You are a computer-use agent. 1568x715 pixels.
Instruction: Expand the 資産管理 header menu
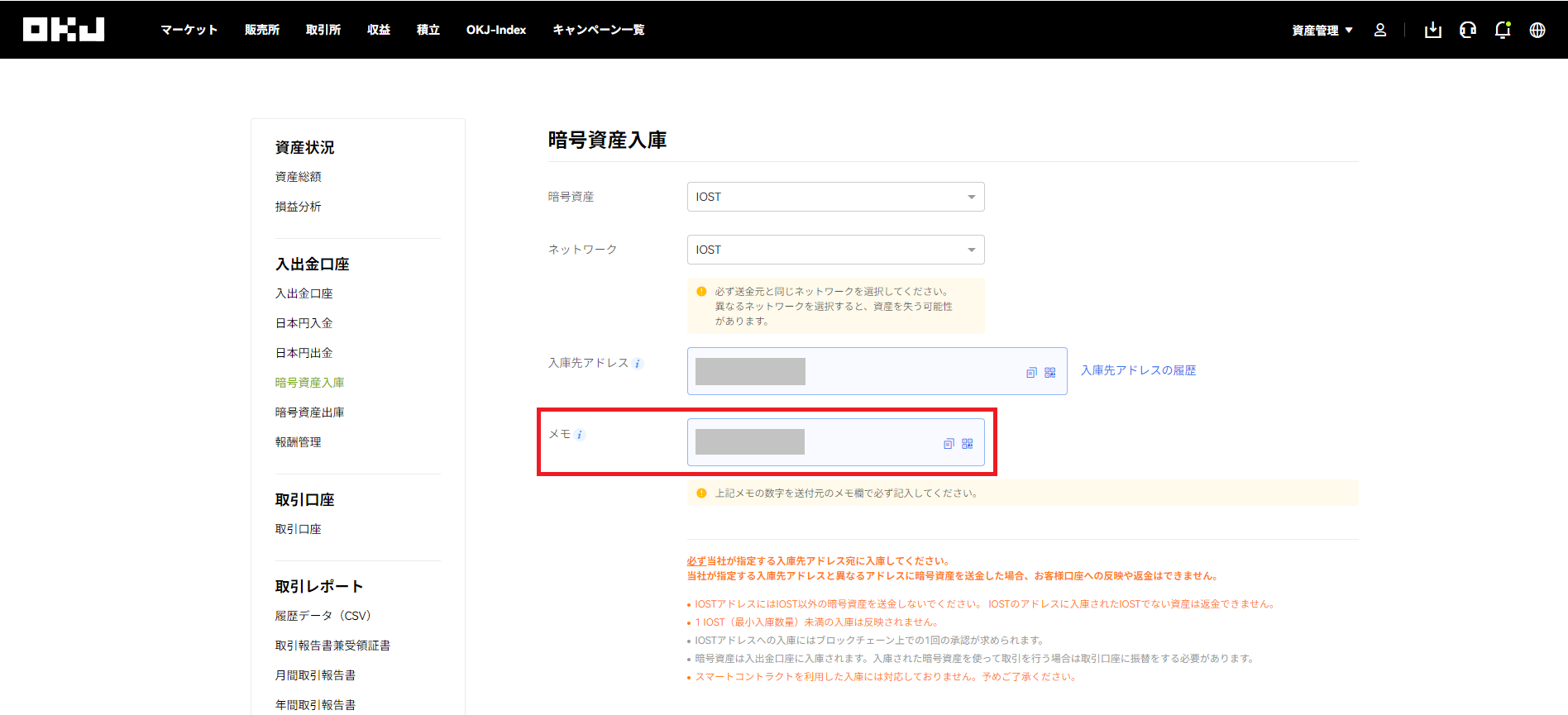pos(1322,31)
